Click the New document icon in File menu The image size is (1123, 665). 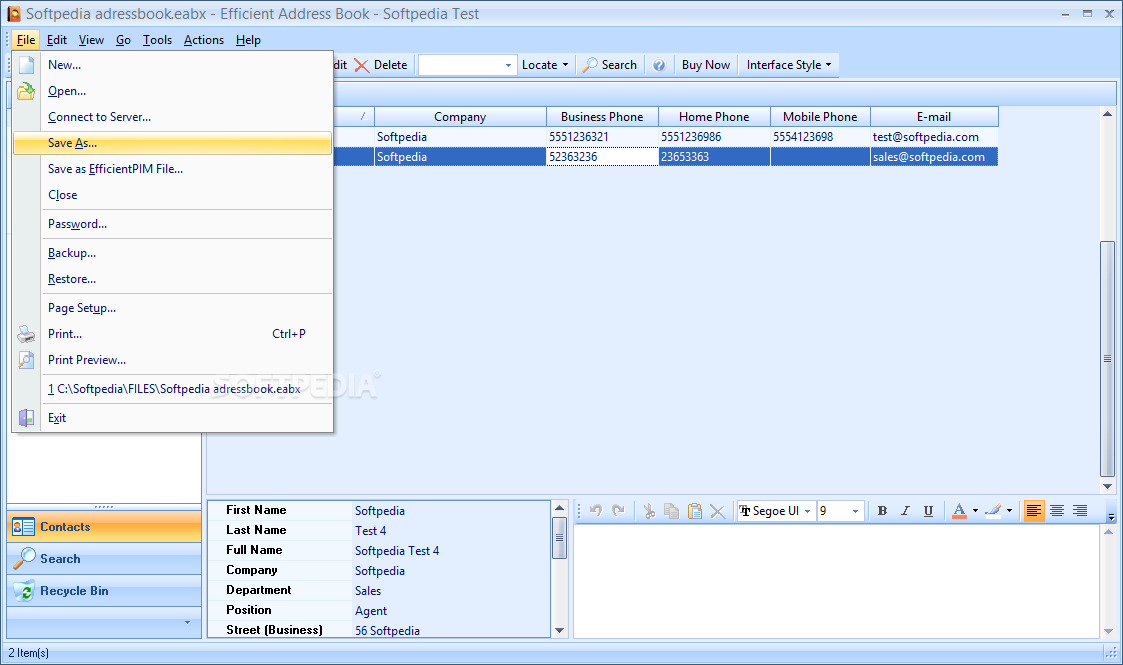[26, 64]
